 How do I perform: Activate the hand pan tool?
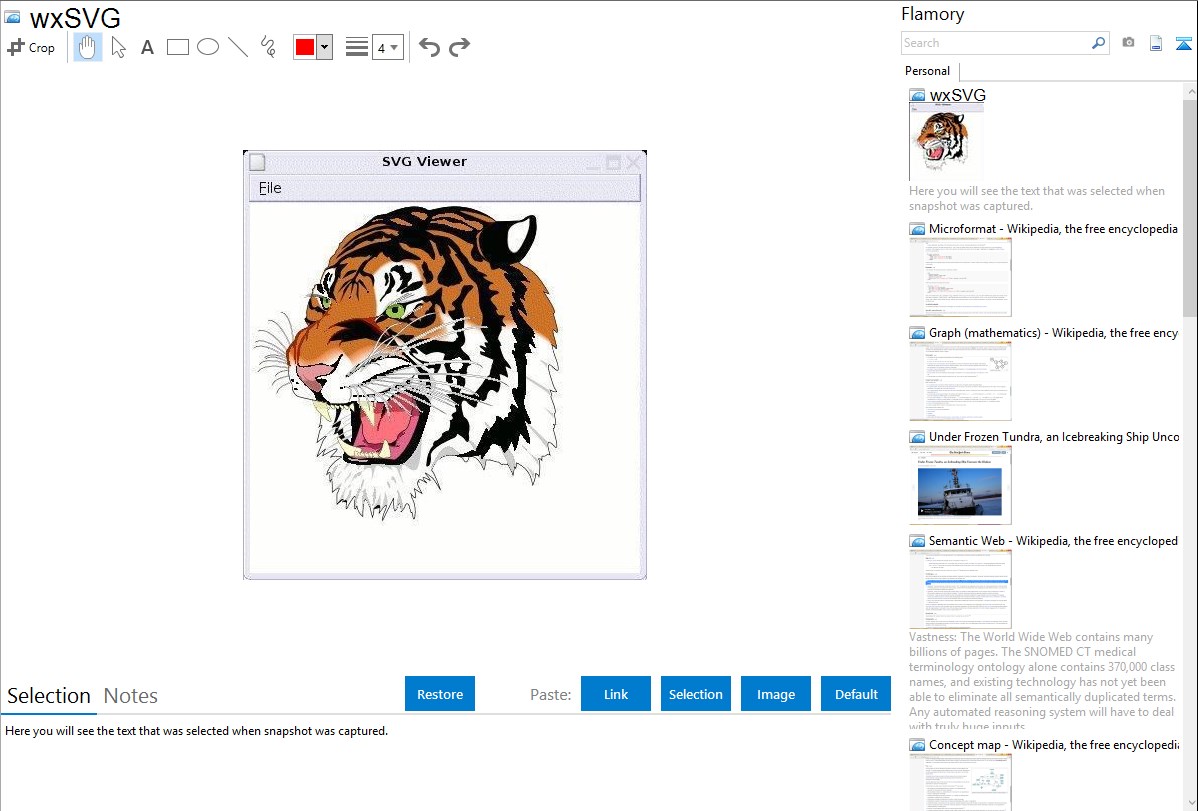pos(88,47)
